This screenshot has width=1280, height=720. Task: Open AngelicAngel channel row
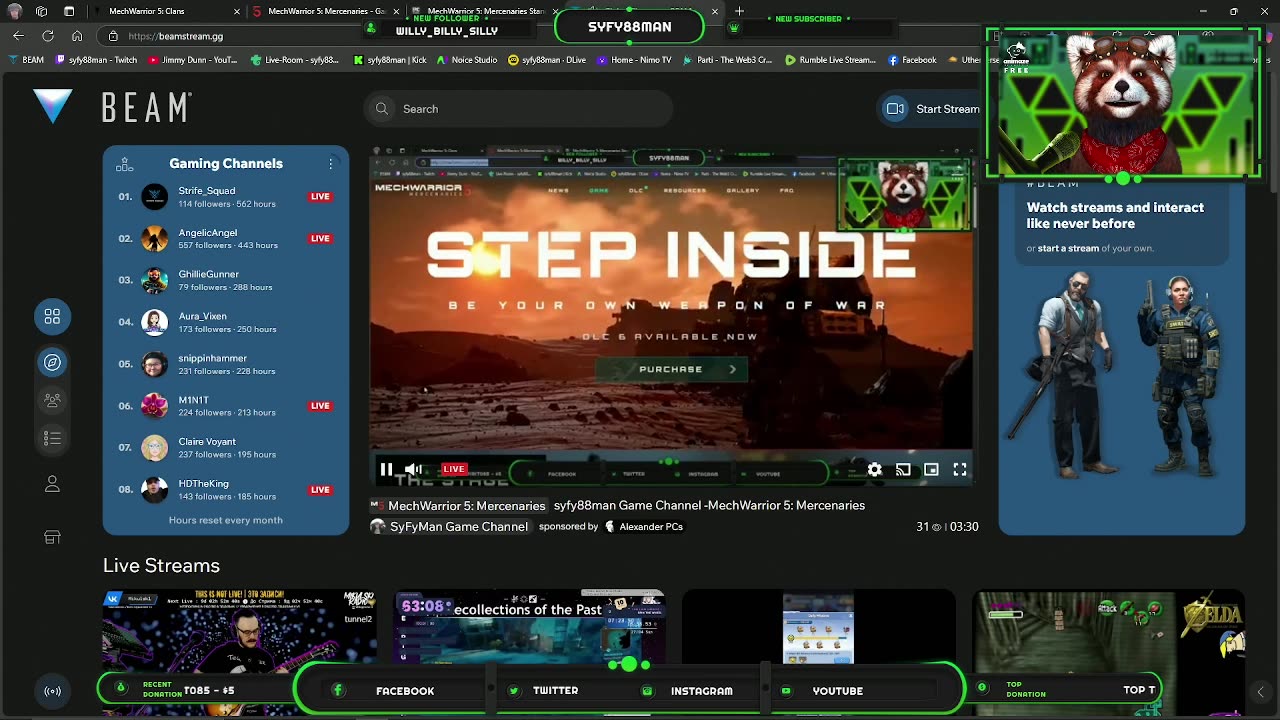[x=225, y=238]
